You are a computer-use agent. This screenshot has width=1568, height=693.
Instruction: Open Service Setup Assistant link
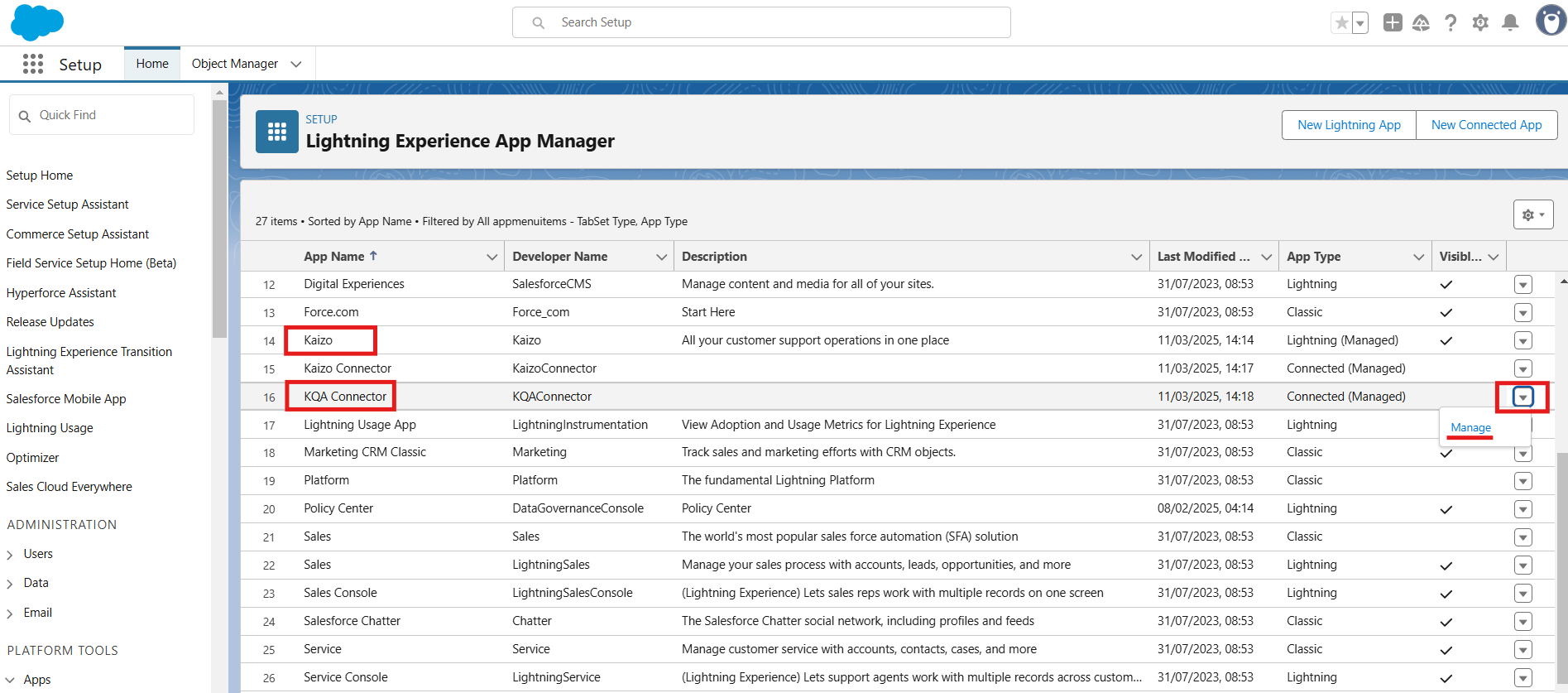point(68,204)
